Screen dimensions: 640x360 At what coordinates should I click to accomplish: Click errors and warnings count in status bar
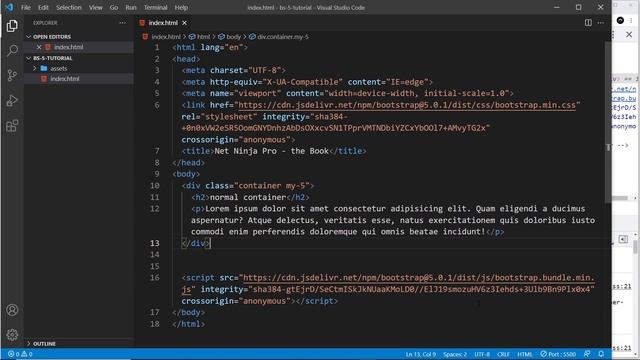point(20,354)
